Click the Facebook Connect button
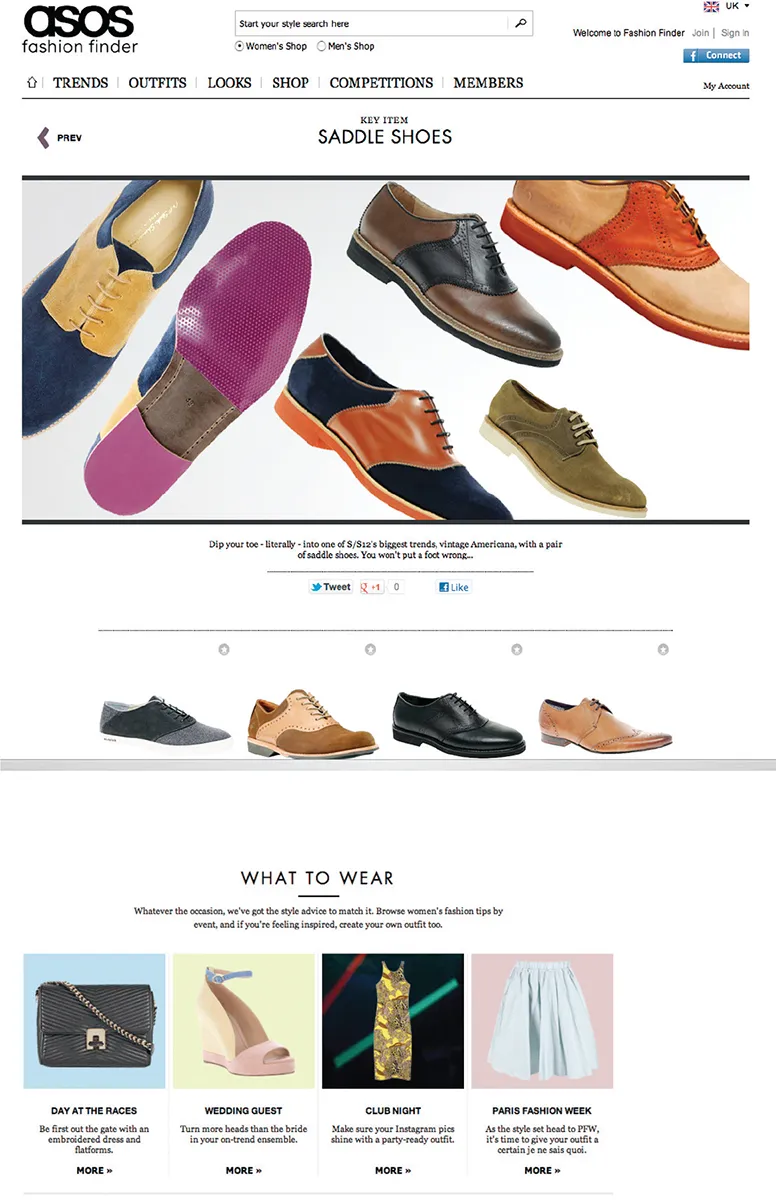776x1200 pixels. coord(716,56)
